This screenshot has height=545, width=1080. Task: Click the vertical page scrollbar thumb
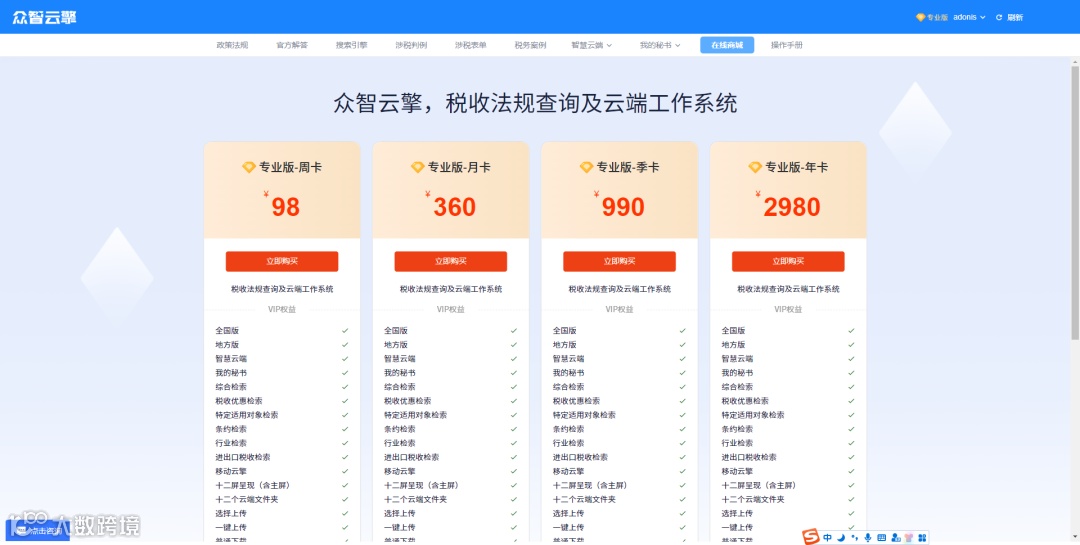tap(1075, 203)
